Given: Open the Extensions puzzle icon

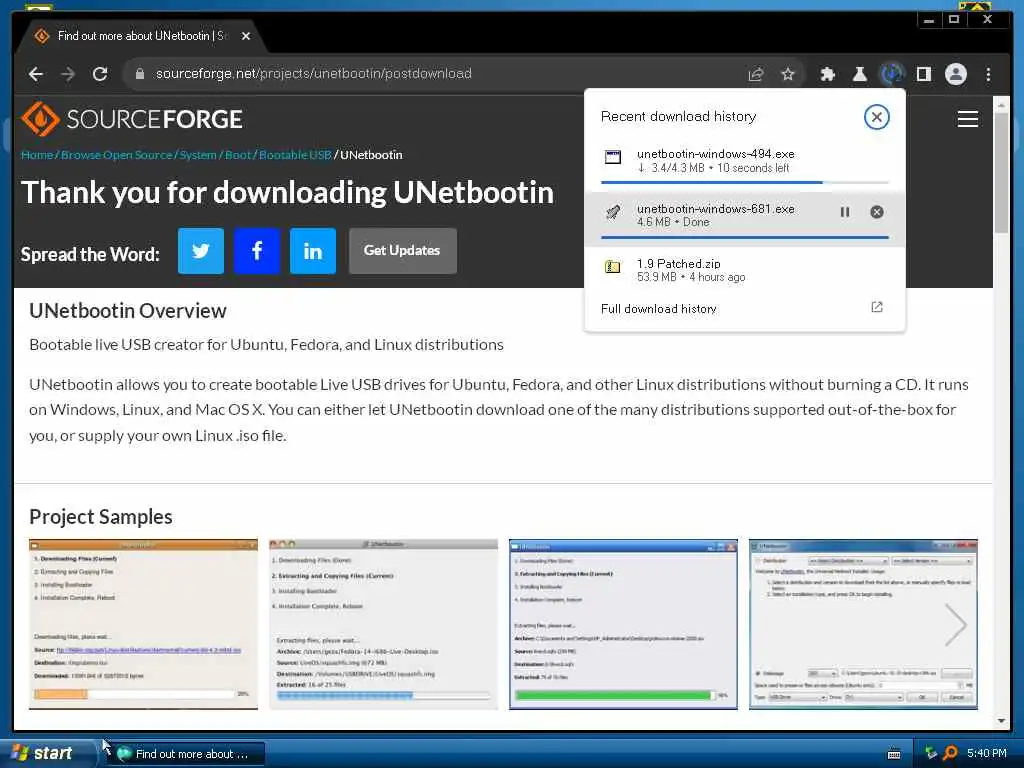Looking at the screenshot, I should click(827, 74).
